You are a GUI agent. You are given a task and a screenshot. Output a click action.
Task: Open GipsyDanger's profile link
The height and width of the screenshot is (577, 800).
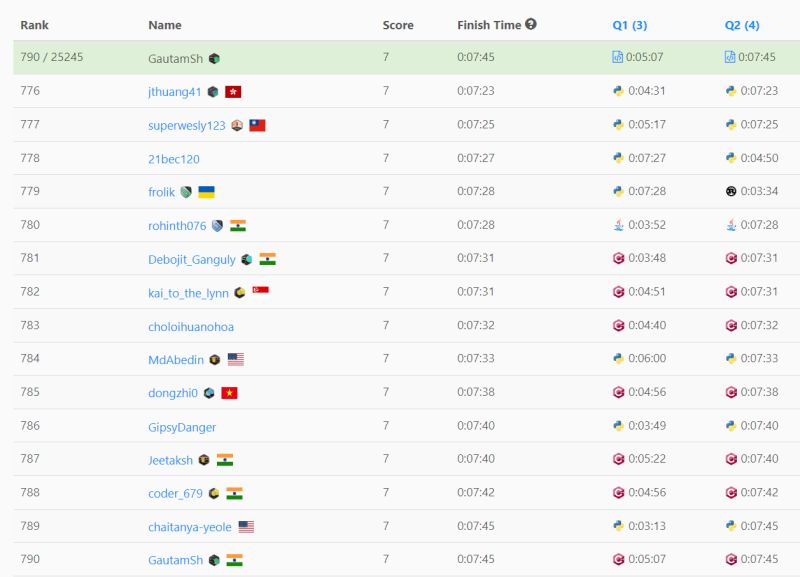coord(182,427)
